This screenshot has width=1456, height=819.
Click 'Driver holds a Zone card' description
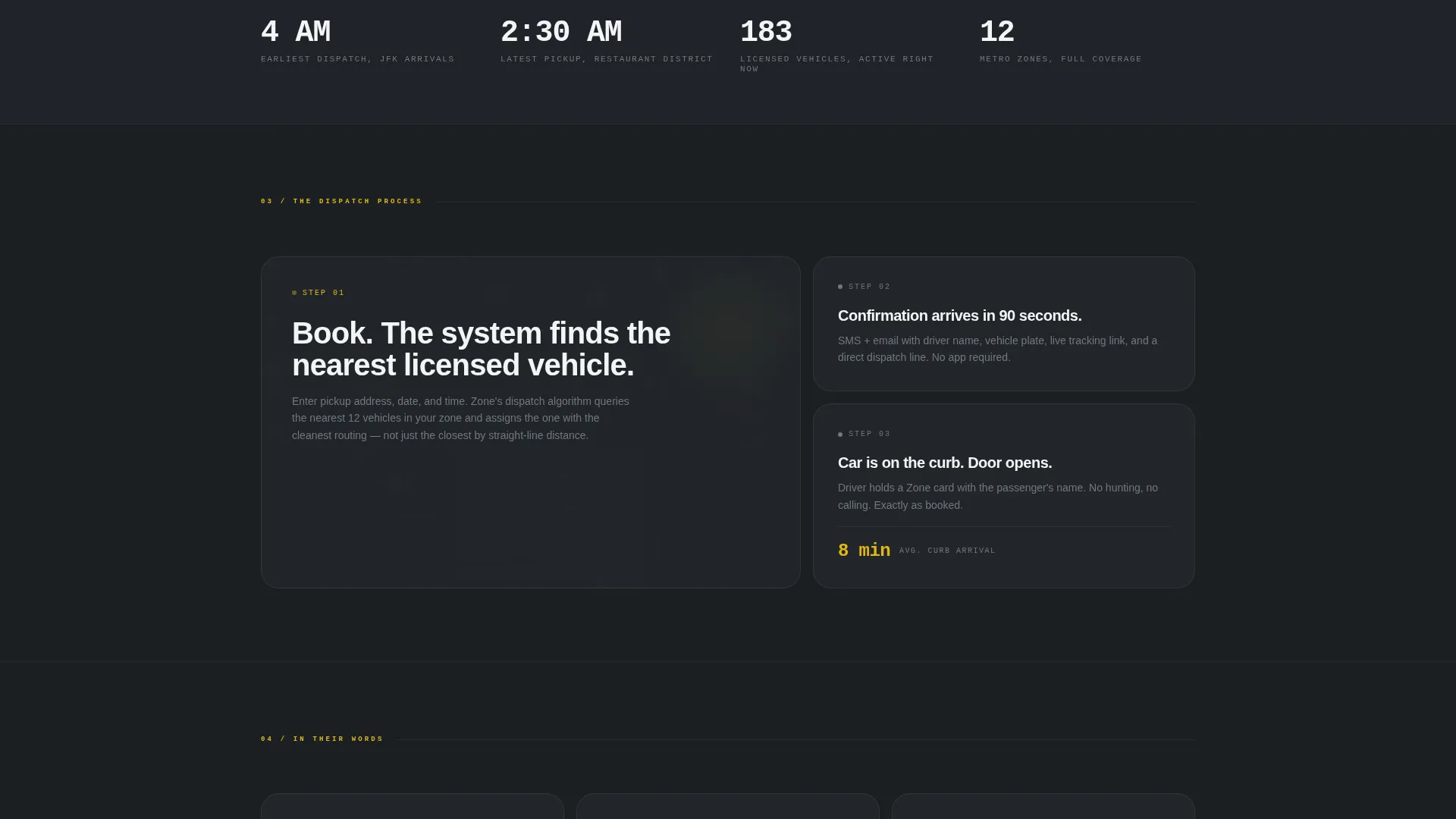[998, 497]
